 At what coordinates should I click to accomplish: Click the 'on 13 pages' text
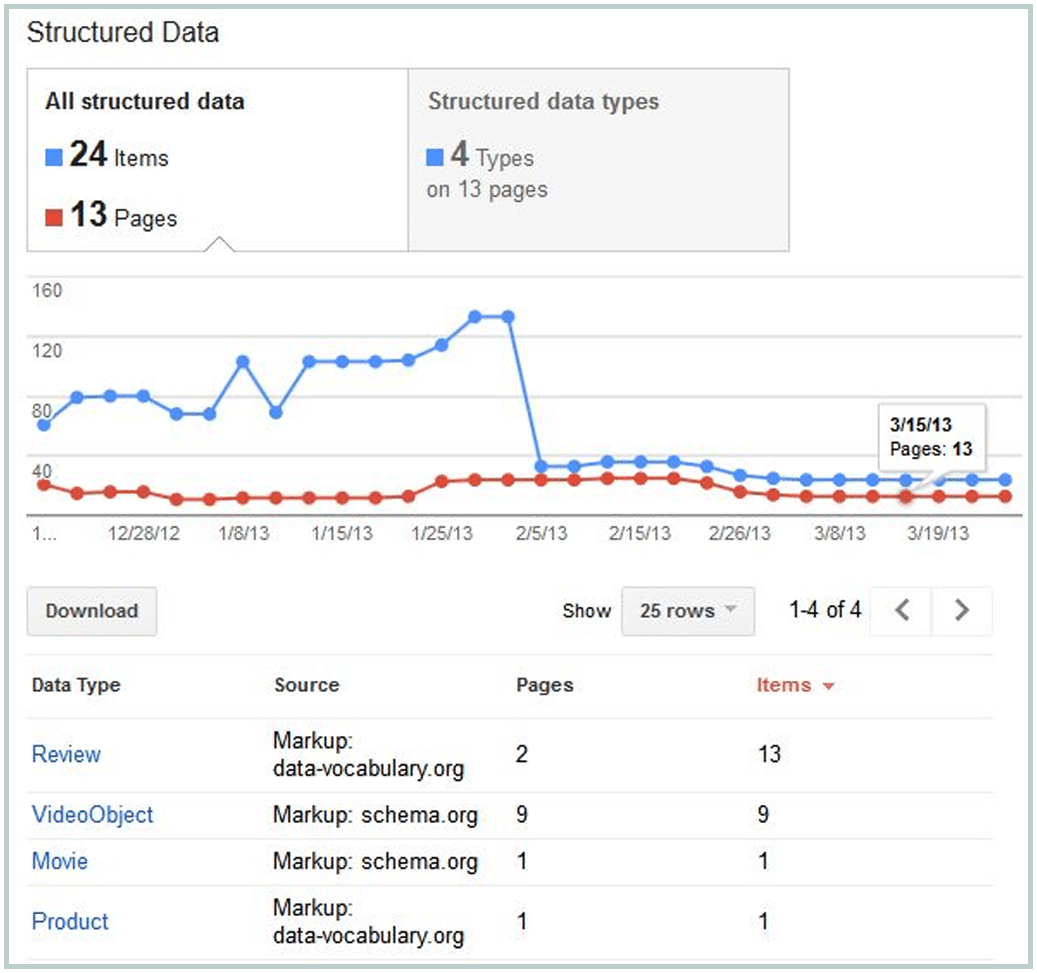coord(487,190)
